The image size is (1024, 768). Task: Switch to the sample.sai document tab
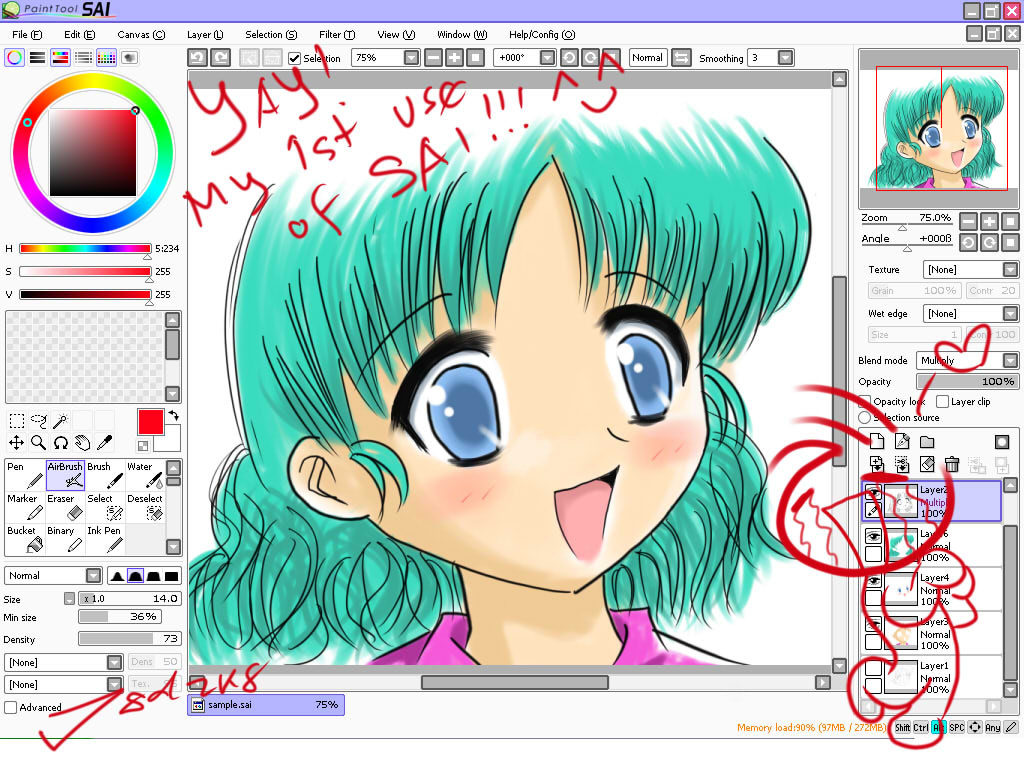[x=266, y=705]
